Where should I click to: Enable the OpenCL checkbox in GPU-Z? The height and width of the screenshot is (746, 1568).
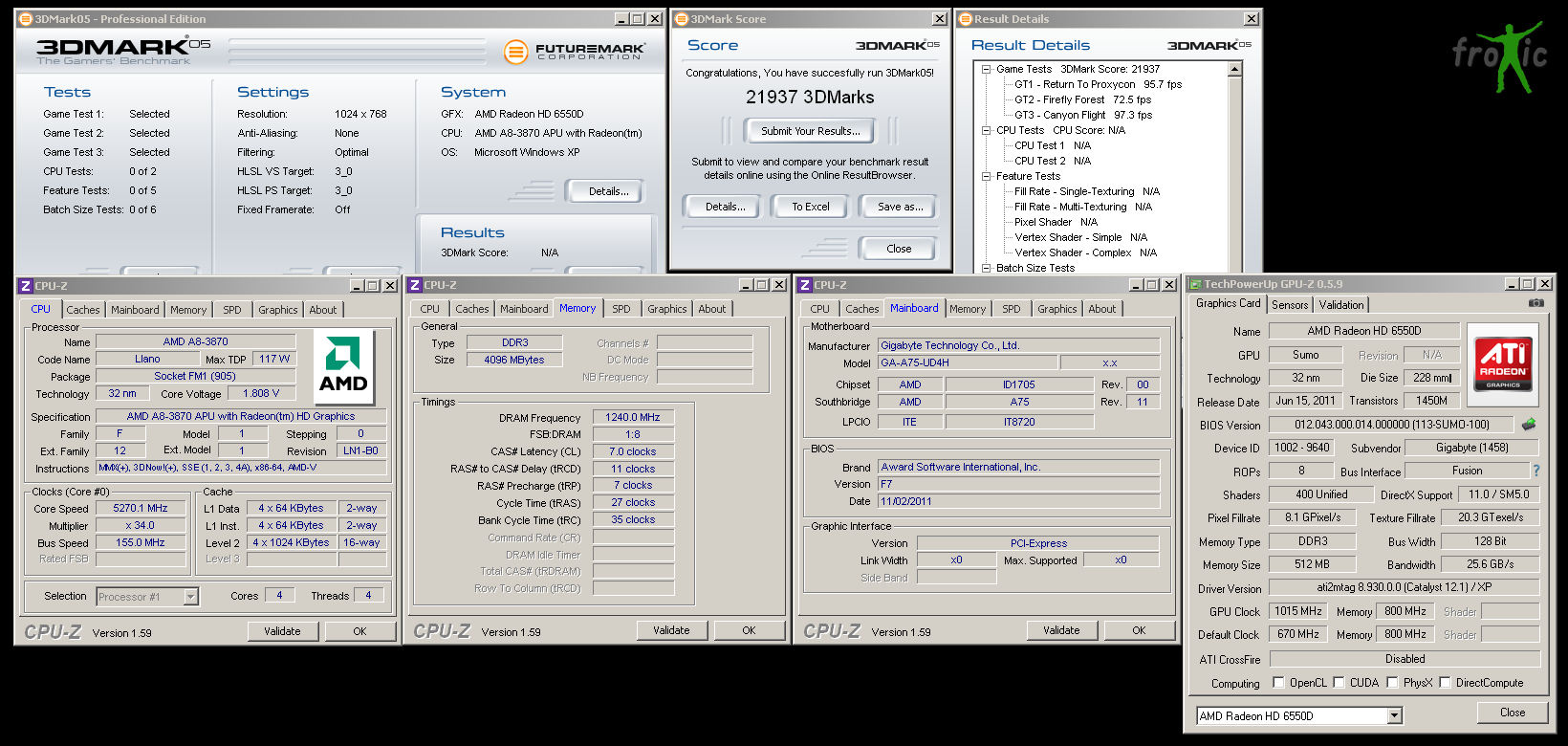pos(1278,682)
